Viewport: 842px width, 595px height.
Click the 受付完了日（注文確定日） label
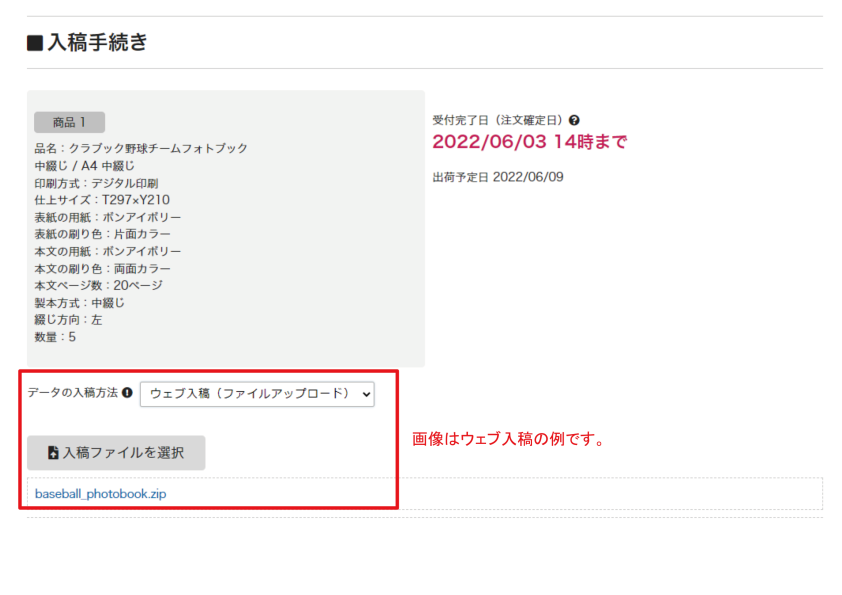click(499, 120)
